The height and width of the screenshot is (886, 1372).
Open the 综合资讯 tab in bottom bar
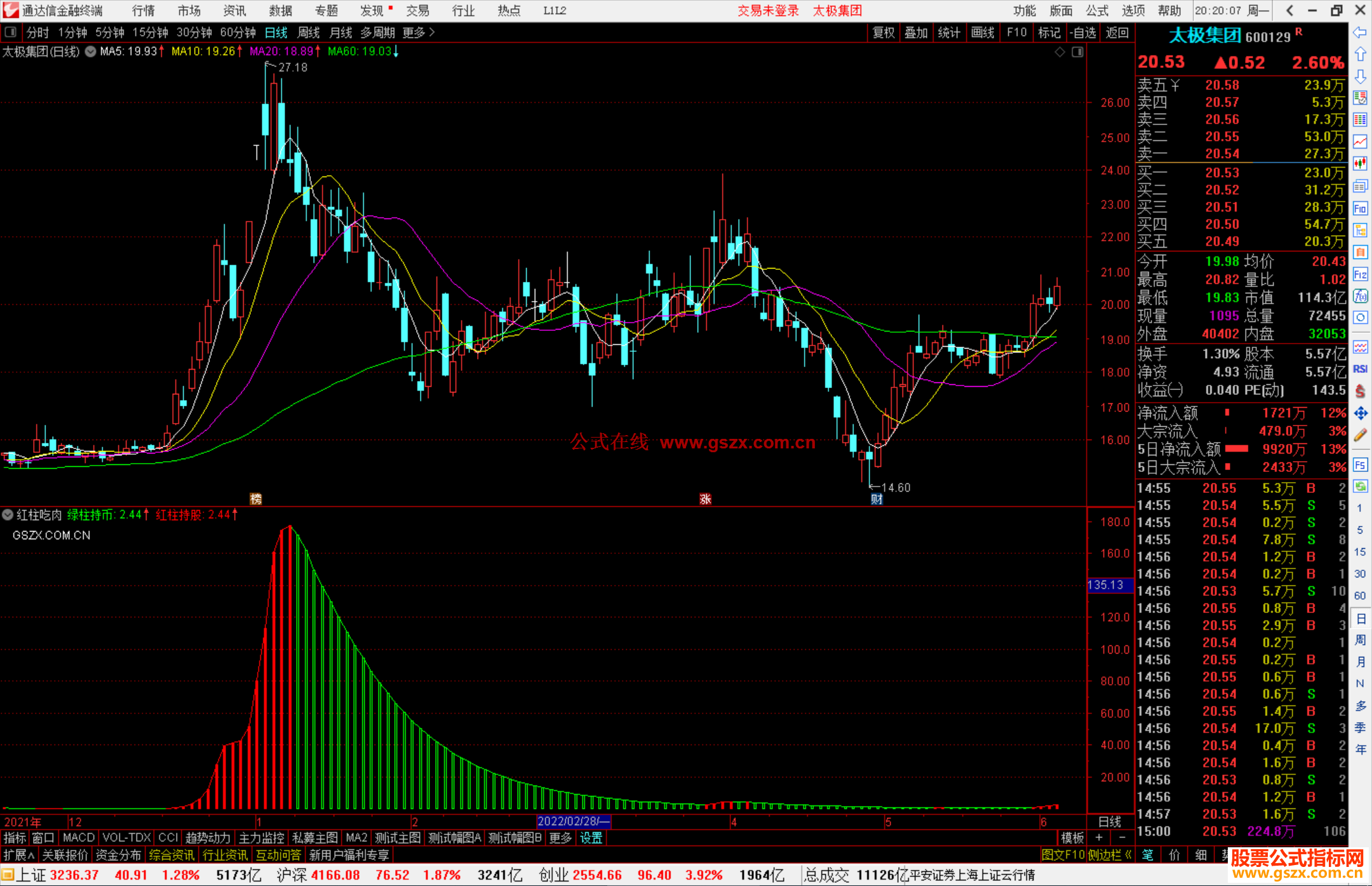click(171, 855)
